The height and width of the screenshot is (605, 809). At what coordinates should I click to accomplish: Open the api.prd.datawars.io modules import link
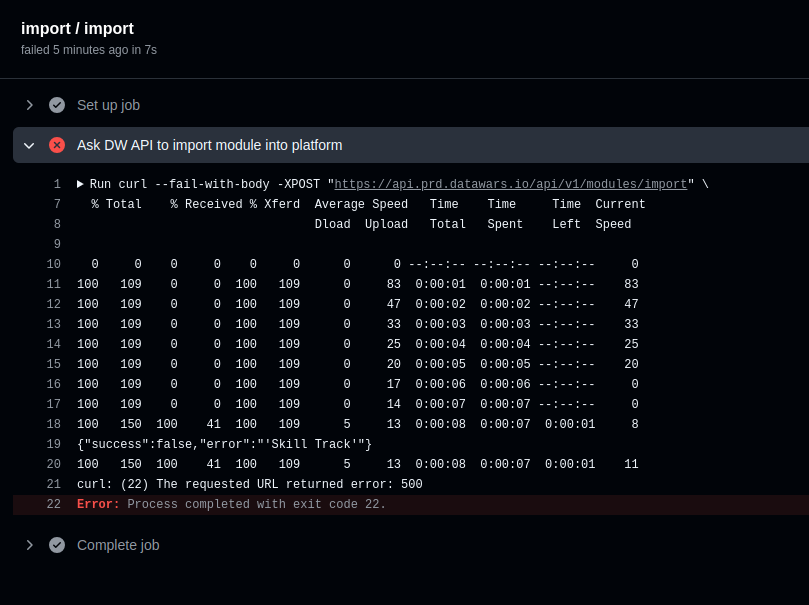511,184
